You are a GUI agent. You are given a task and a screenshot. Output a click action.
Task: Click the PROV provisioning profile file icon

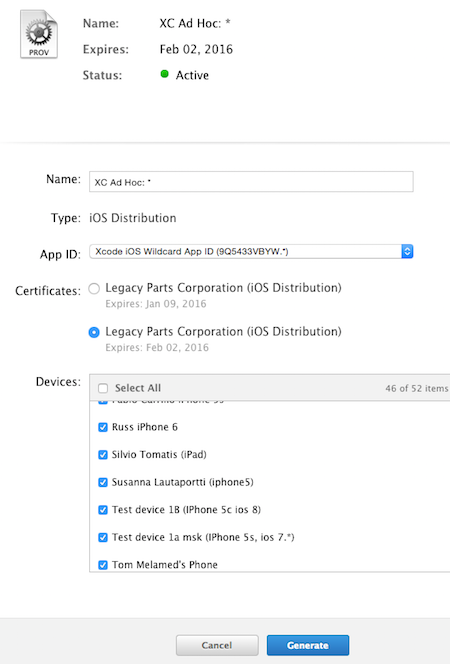point(39,34)
